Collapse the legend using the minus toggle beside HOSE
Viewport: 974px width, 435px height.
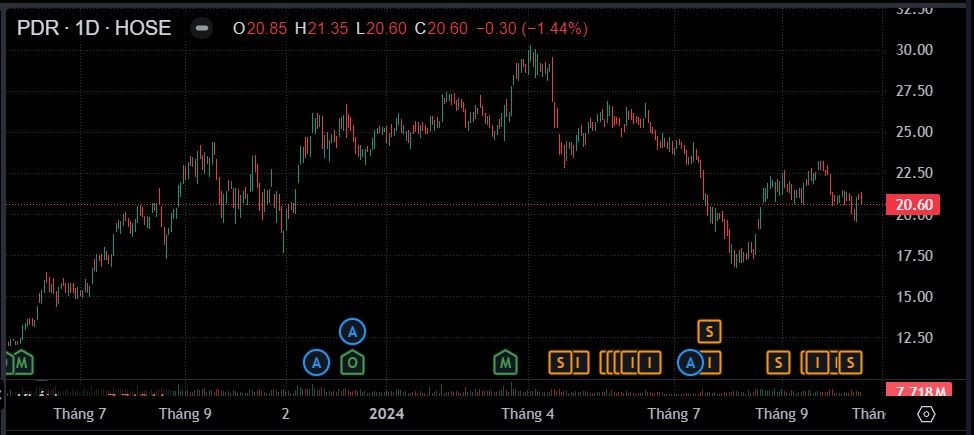pos(202,28)
